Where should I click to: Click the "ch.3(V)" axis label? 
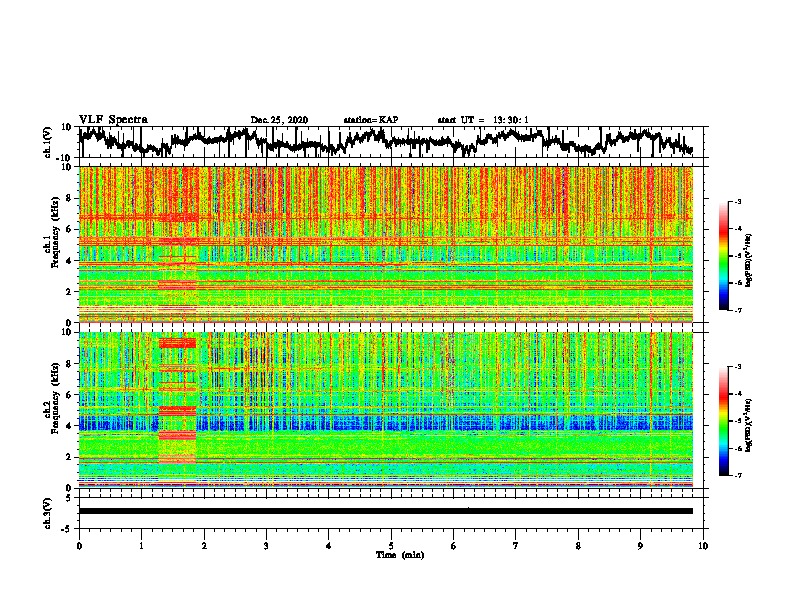click(x=48, y=513)
